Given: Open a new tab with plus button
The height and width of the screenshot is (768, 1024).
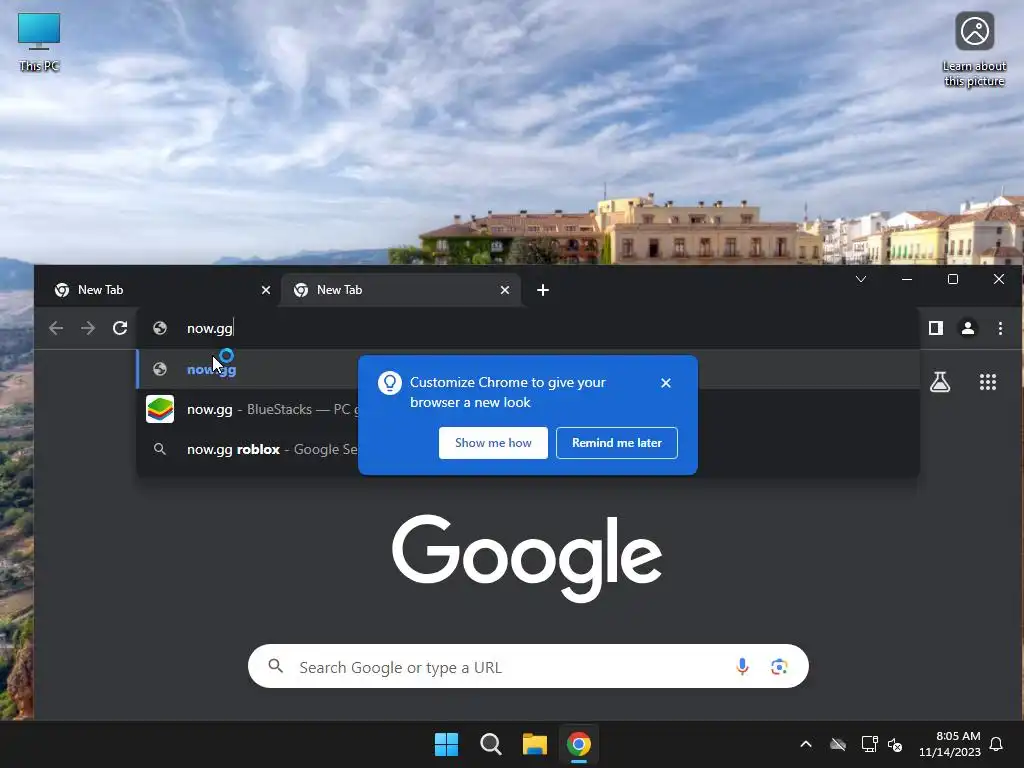Looking at the screenshot, I should [x=543, y=290].
